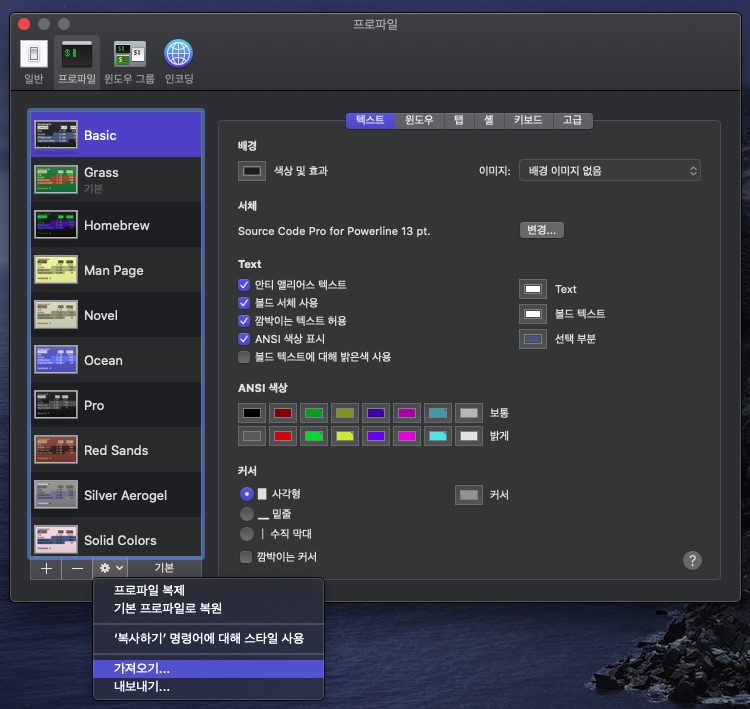Select the 밑줄 underline cursor radio
This screenshot has width=750, height=709.
coord(247,514)
